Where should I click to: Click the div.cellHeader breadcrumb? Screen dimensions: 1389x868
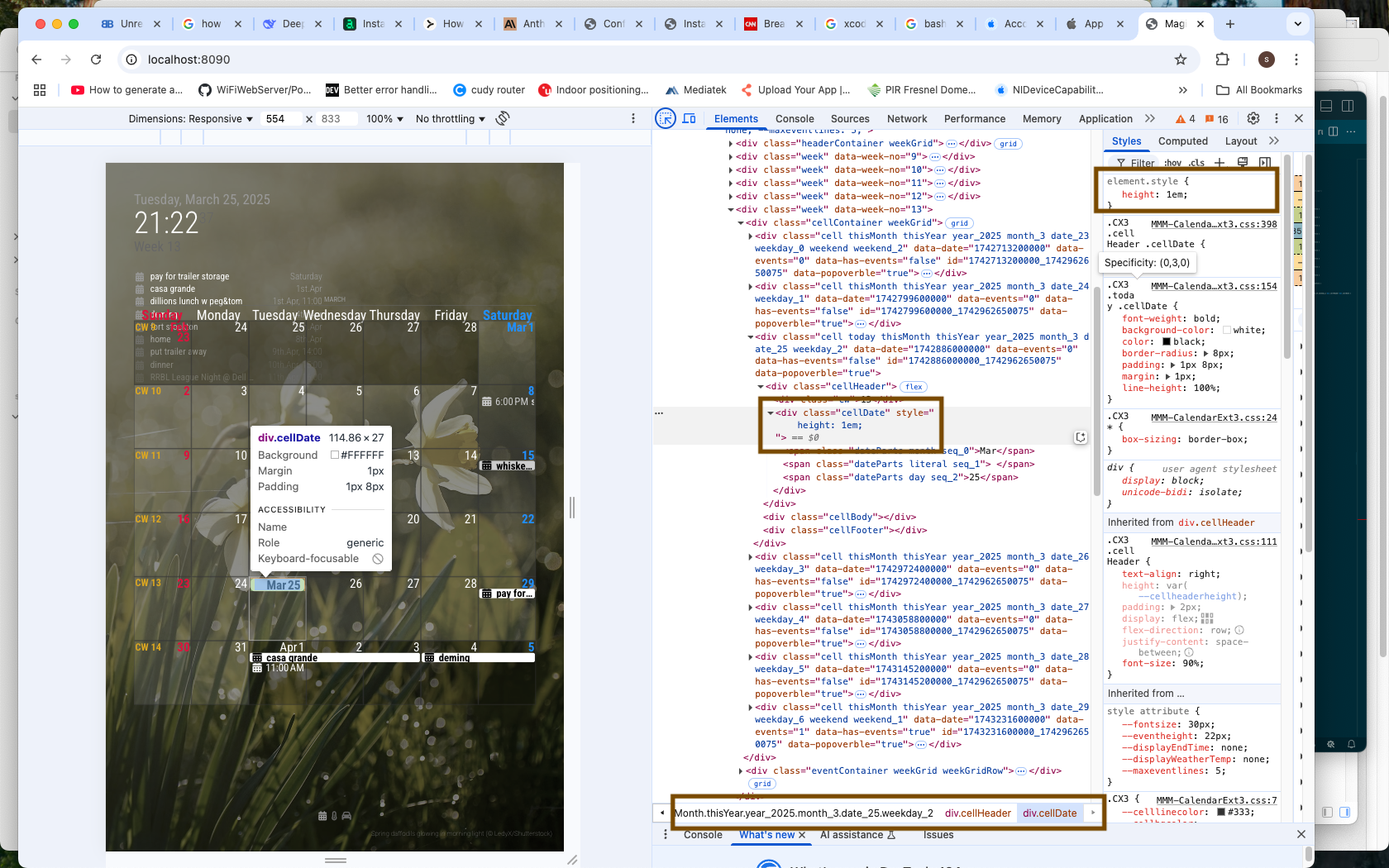(977, 813)
